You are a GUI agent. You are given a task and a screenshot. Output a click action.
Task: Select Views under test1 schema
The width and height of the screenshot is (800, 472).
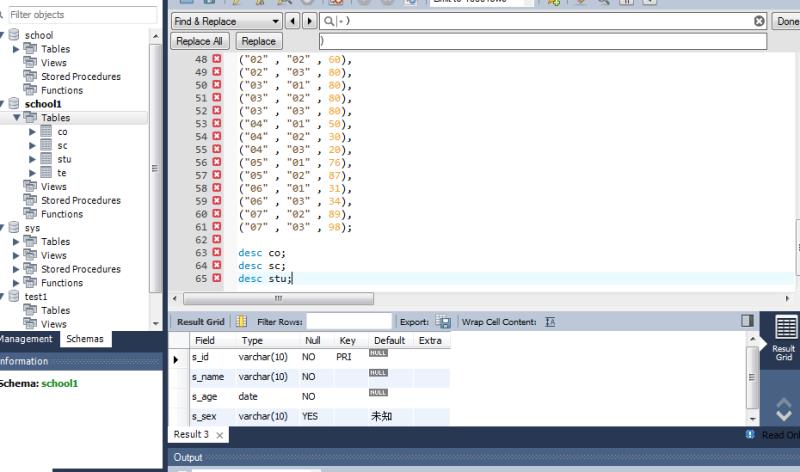[54, 324]
